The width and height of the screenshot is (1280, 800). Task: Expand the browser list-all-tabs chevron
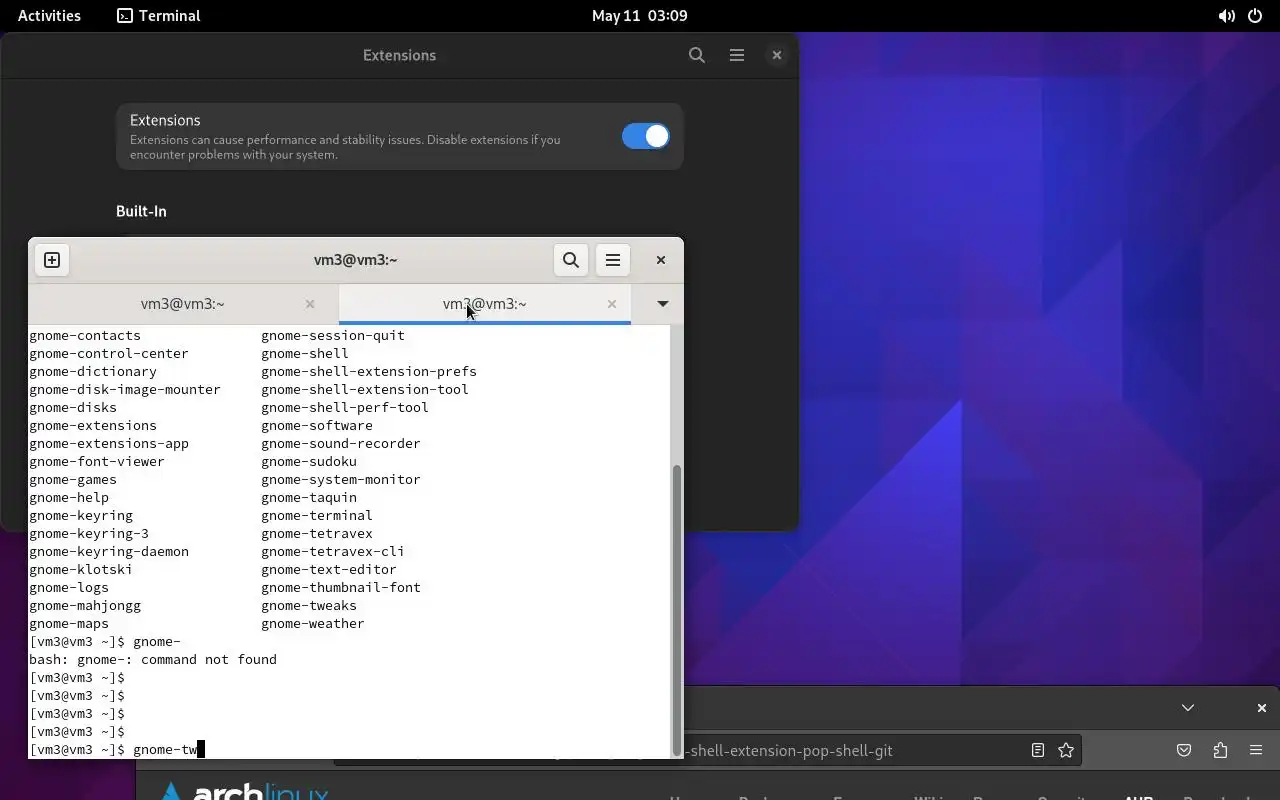(1188, 707)
